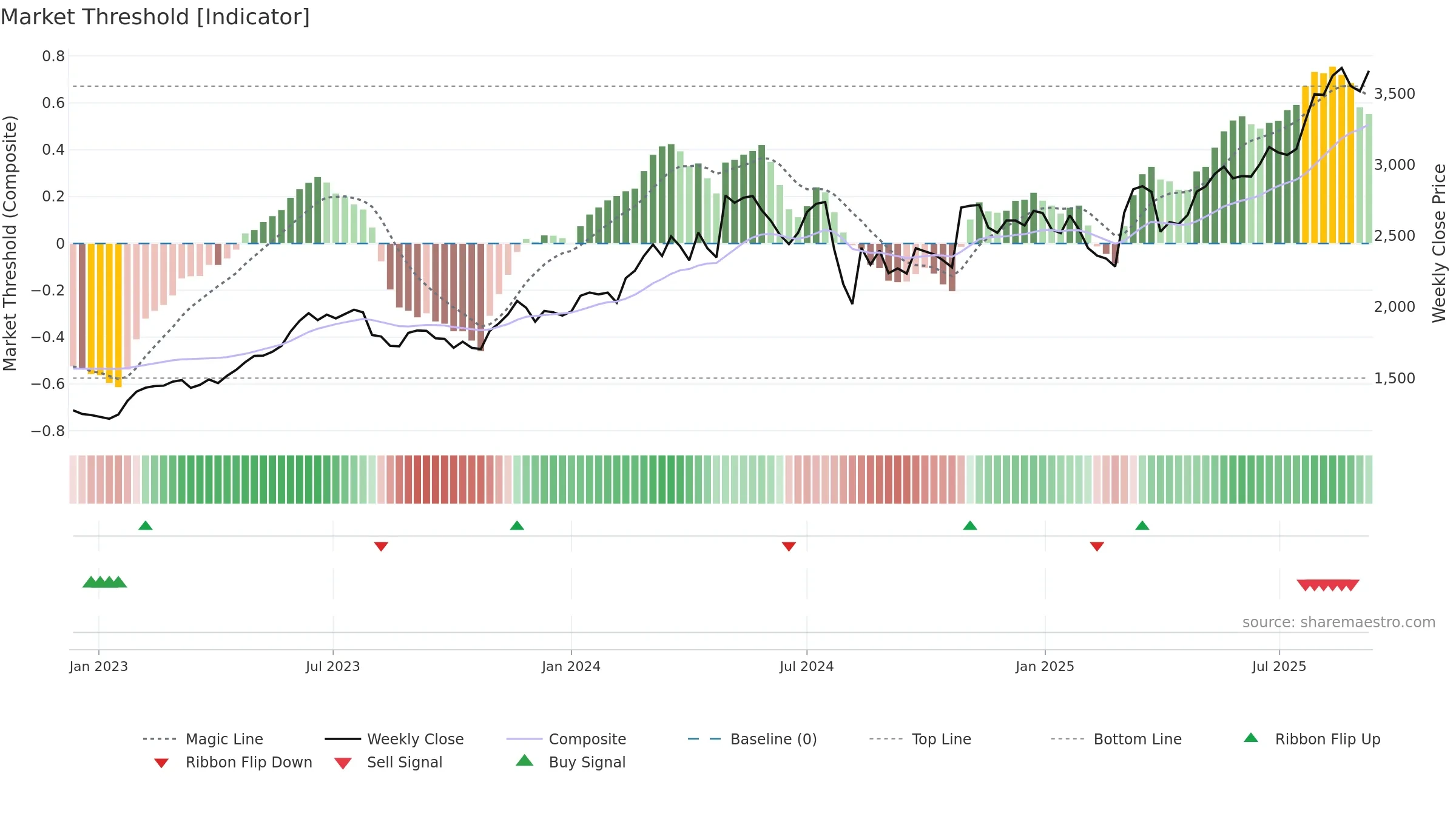The width and height of the screenshot is (1456, 819).
Task: Click the ribbon flip down marker after Jan 2025
Action: (1097, 547)
